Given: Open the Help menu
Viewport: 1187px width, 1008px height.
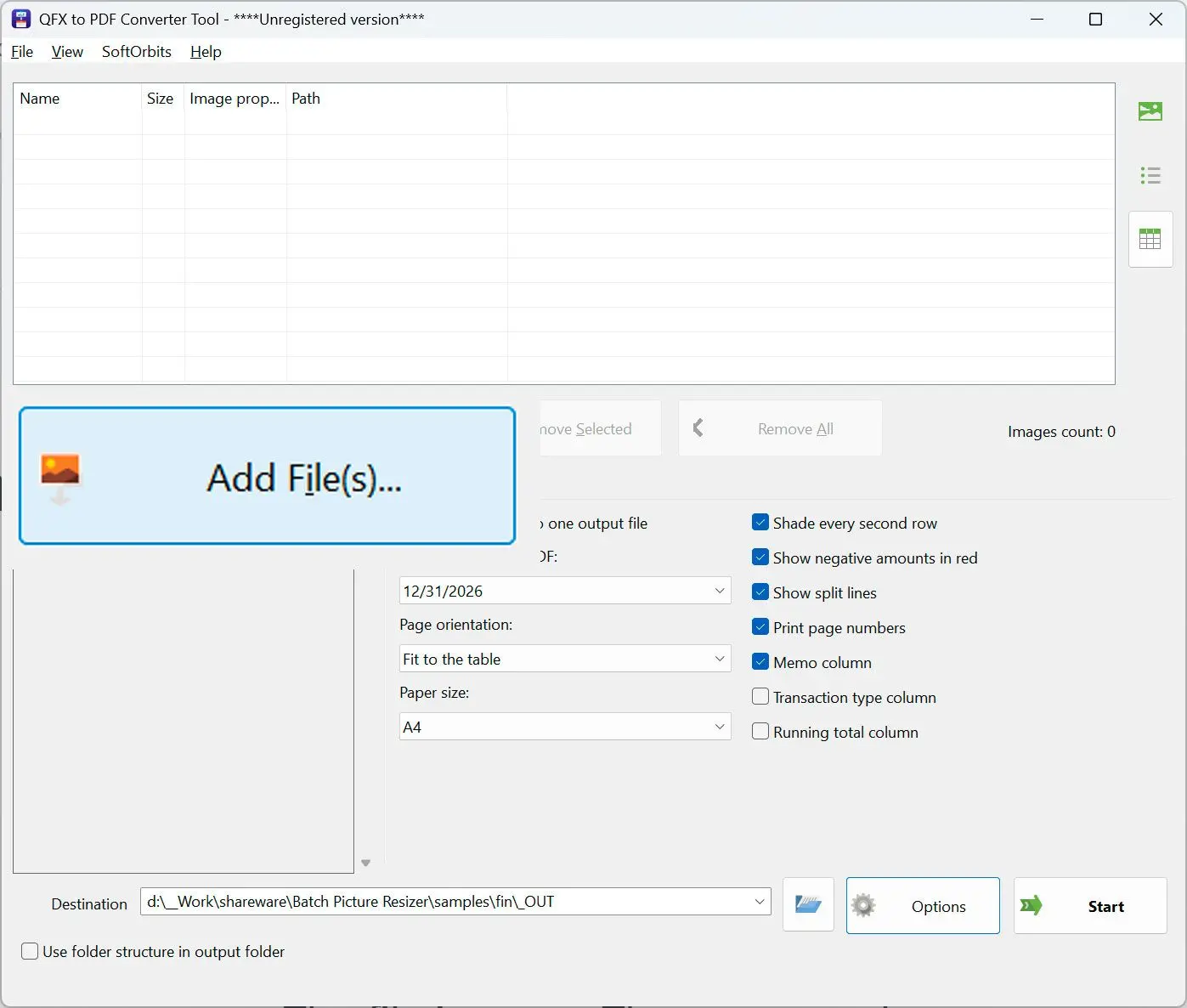Looking at the screenshot, I should click(x=206, y=52).
